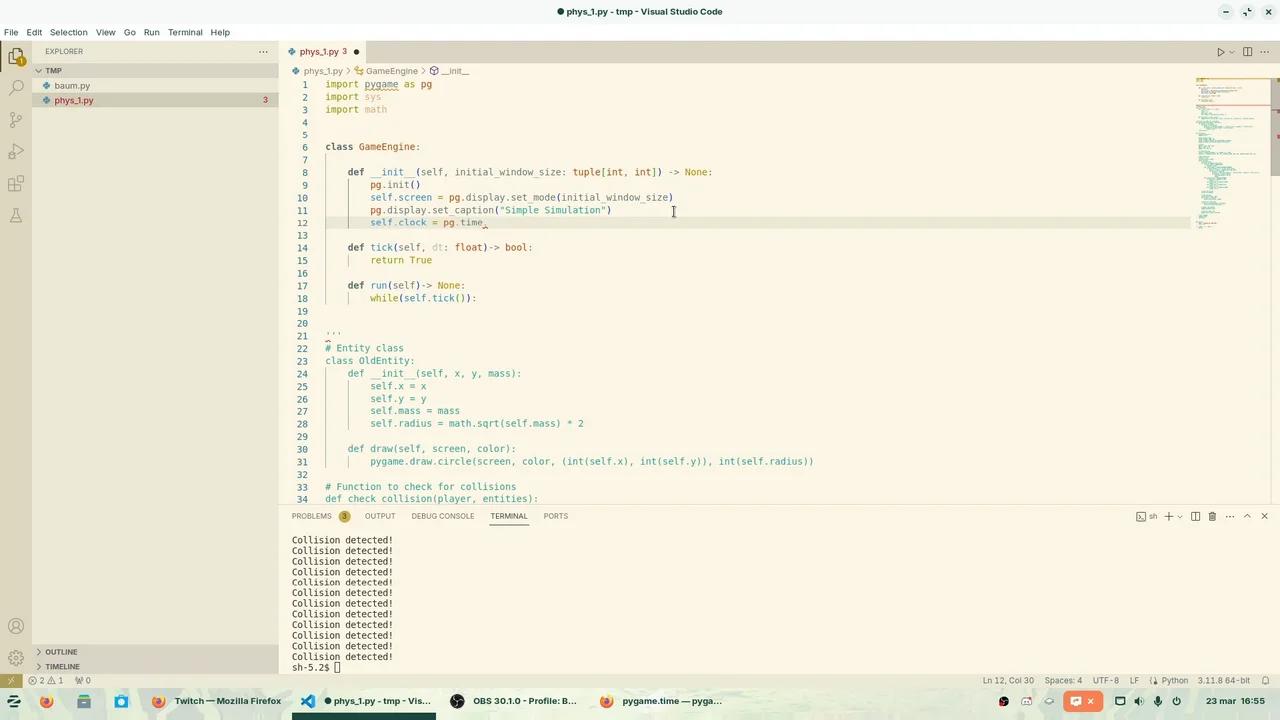Expand the Timeline section

tap(62, 666)
